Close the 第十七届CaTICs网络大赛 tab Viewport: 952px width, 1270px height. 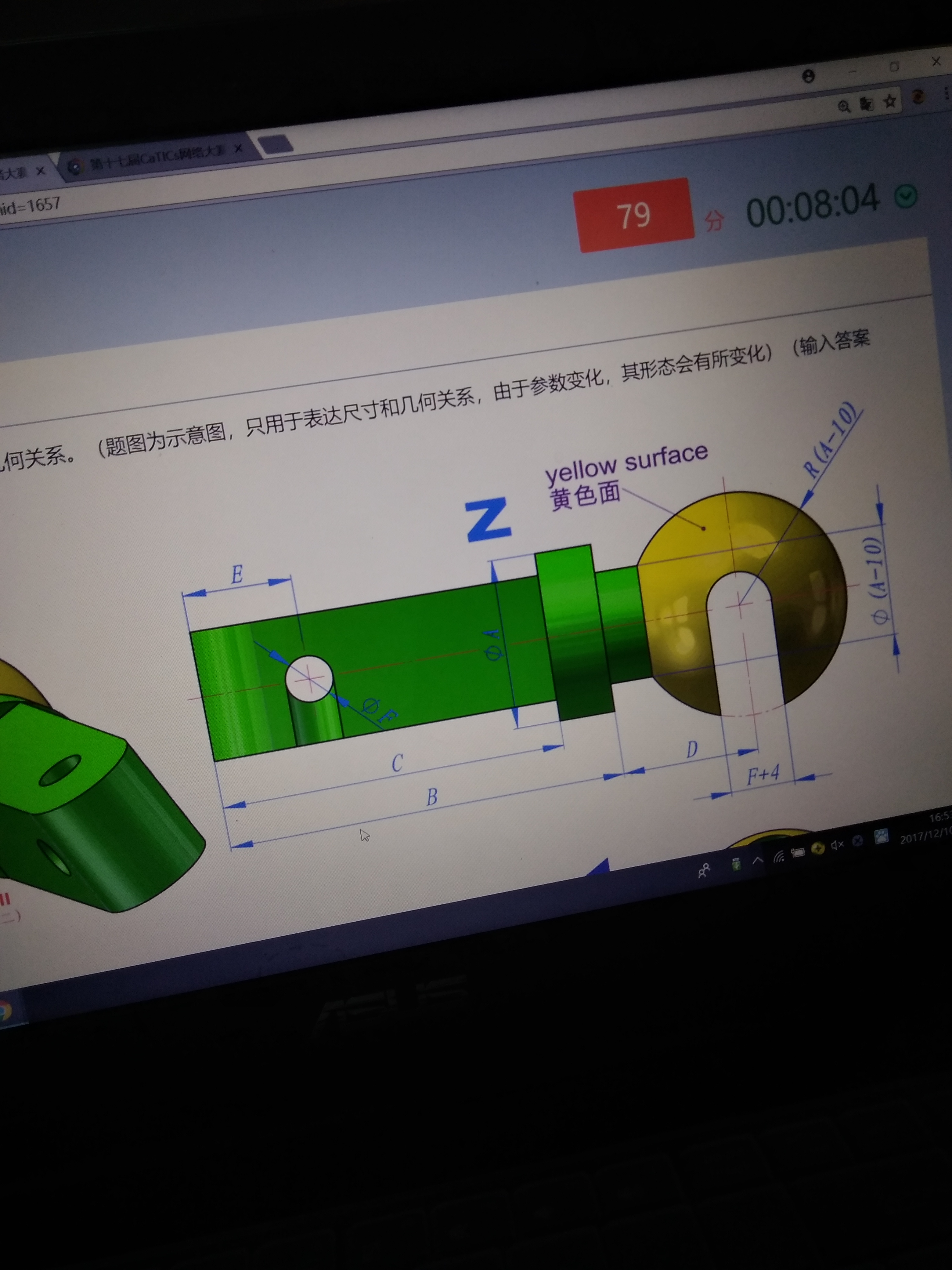point(239,148)
